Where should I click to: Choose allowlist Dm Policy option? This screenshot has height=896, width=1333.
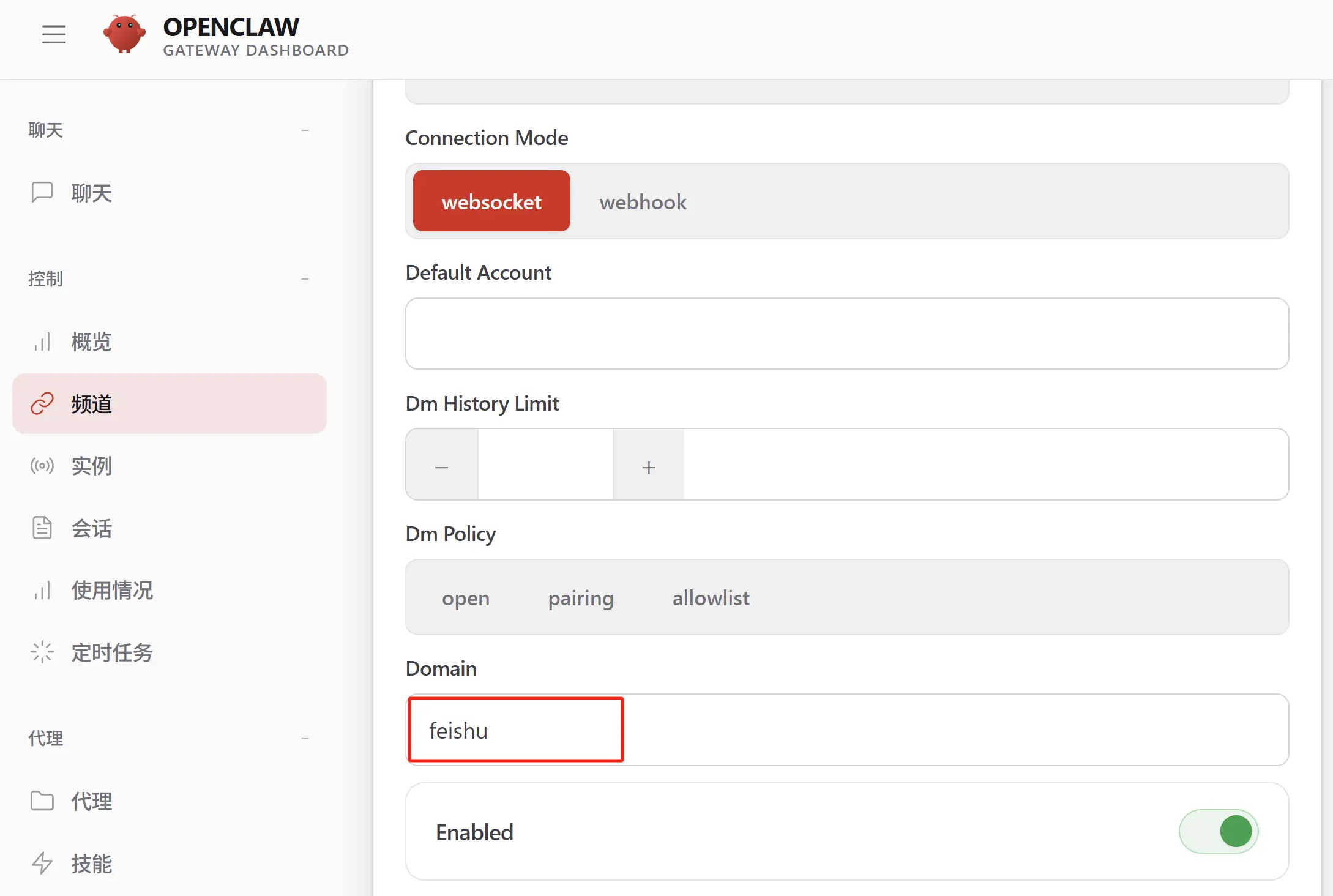[711, 598]
